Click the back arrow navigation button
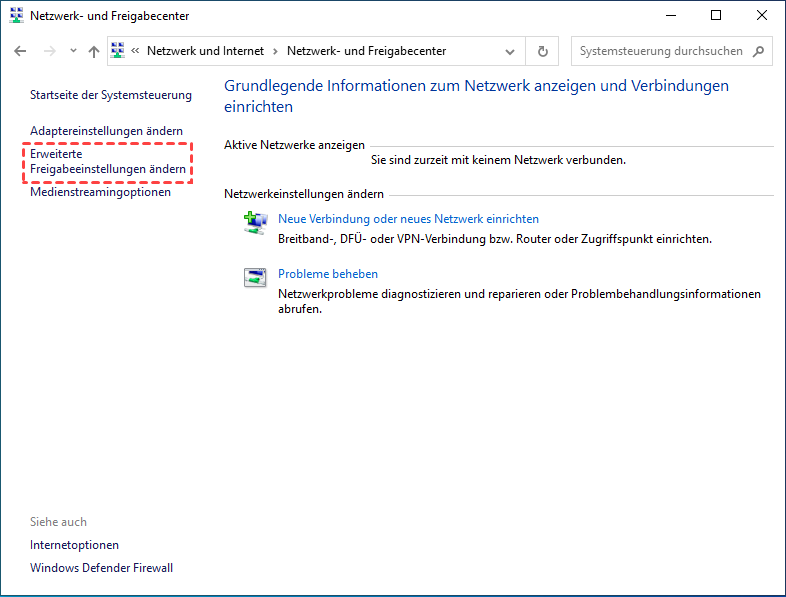 [20, 51]
